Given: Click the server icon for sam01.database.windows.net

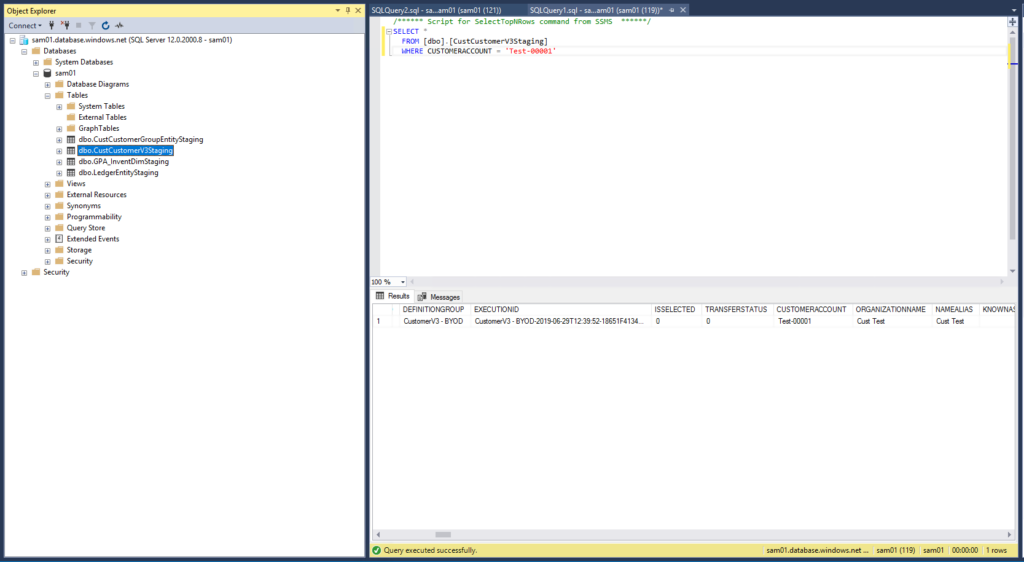Looking at the screenshot, I should coord(24,40).
